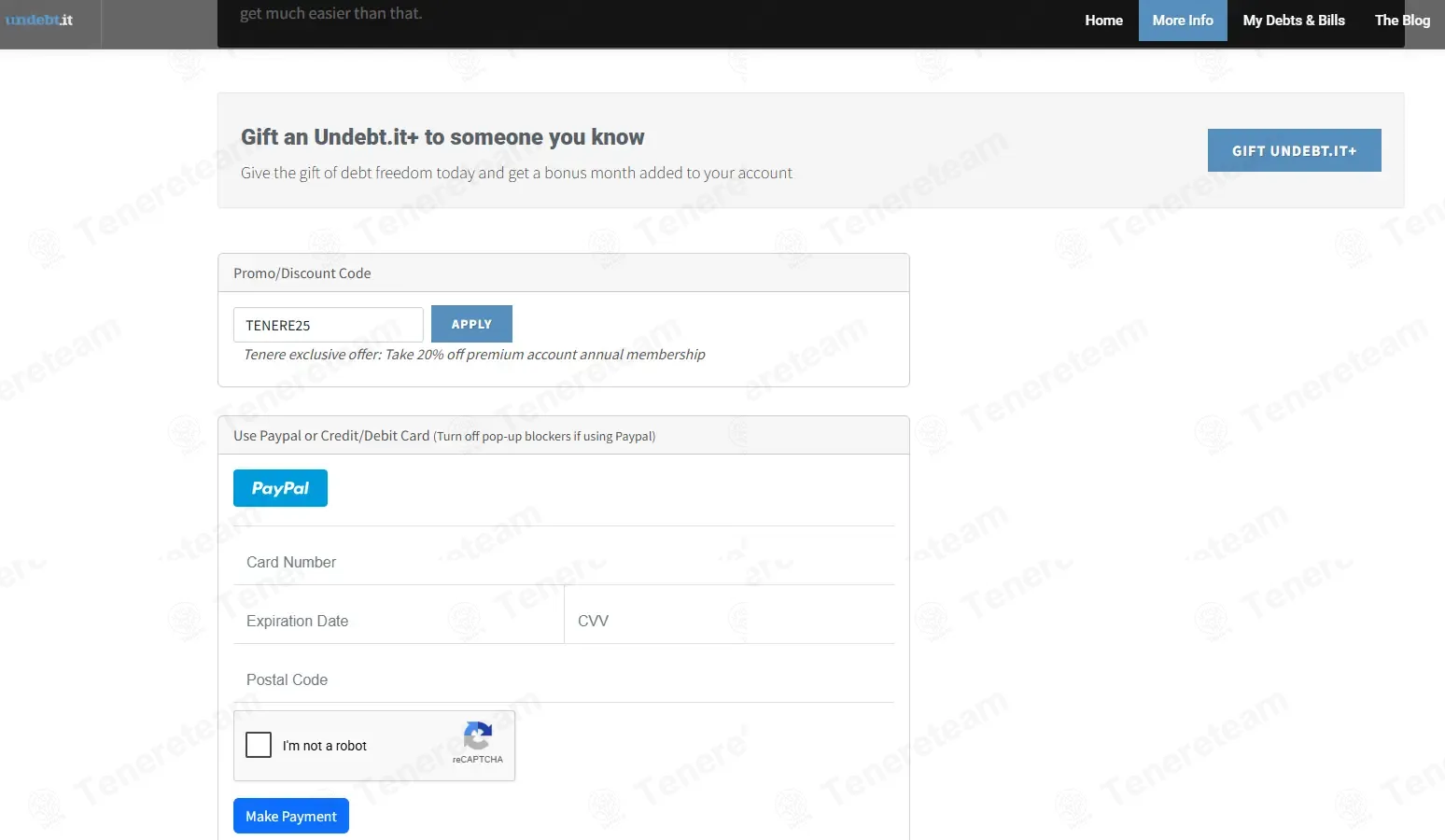Open the Home menu item
This screenshot has width=1445, height=840.
point(1103,20)
